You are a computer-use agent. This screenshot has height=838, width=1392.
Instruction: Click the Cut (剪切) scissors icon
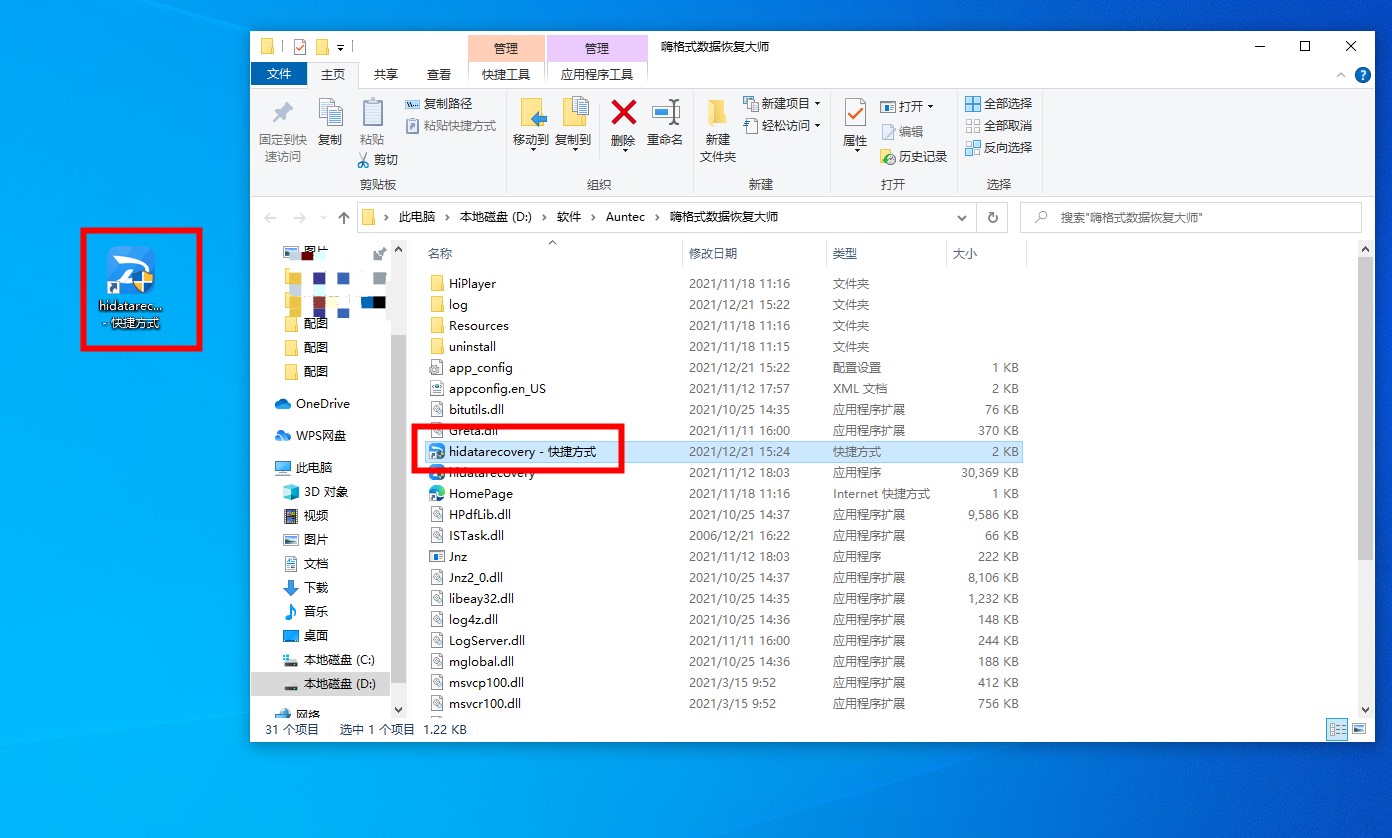[365, 160]
